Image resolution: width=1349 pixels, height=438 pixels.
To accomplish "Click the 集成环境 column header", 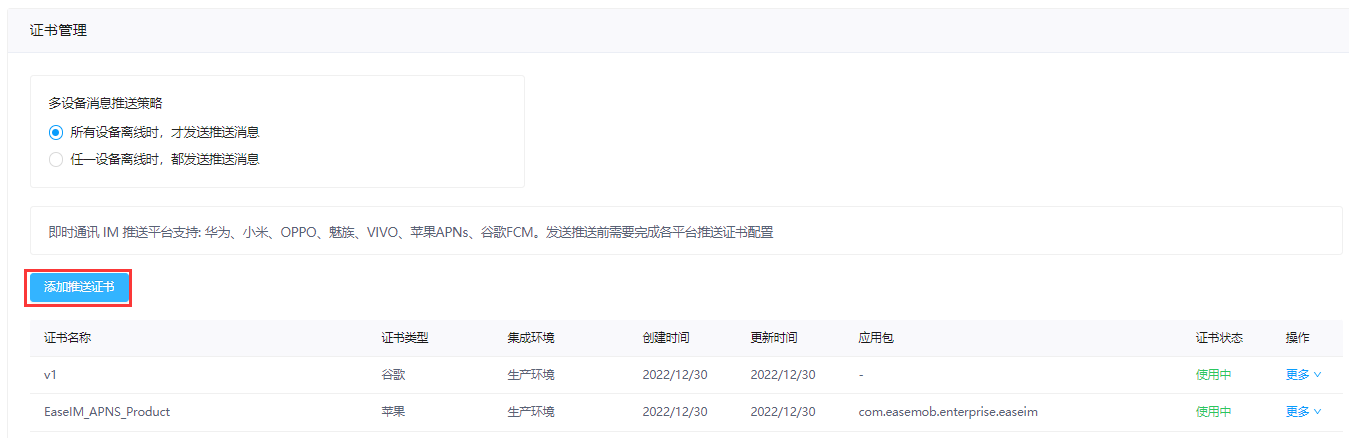I will [531, 338].
